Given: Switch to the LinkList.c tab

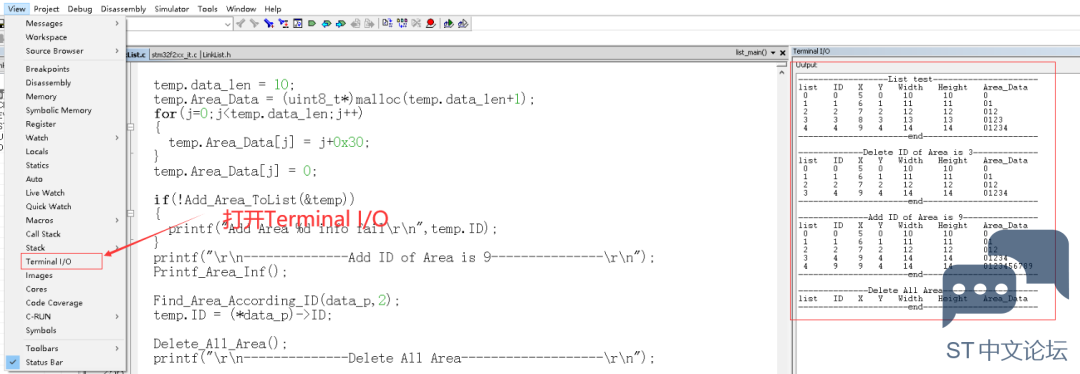Looking at the screenshot, I should [x=137, y=54].
